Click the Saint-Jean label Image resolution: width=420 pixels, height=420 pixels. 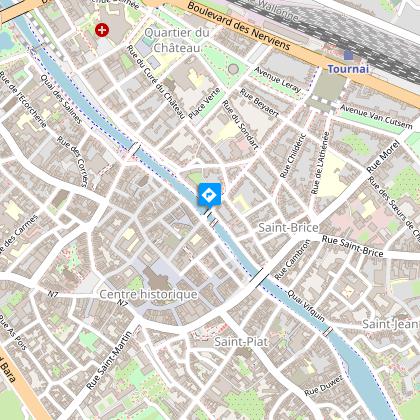click(x=391, y=324)
